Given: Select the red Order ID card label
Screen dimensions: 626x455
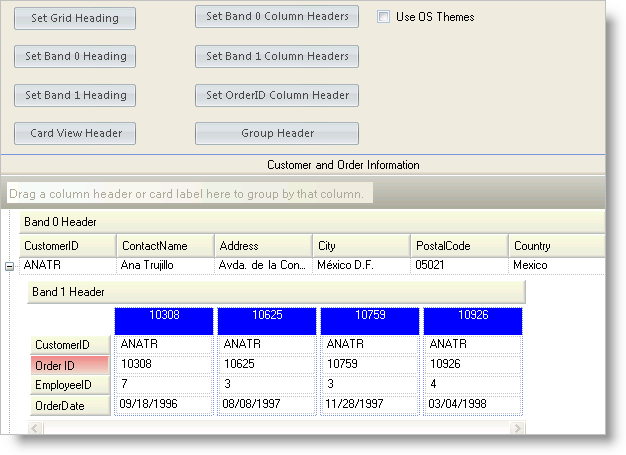Looking at the screenshot, I should click(x=70, y=366).
